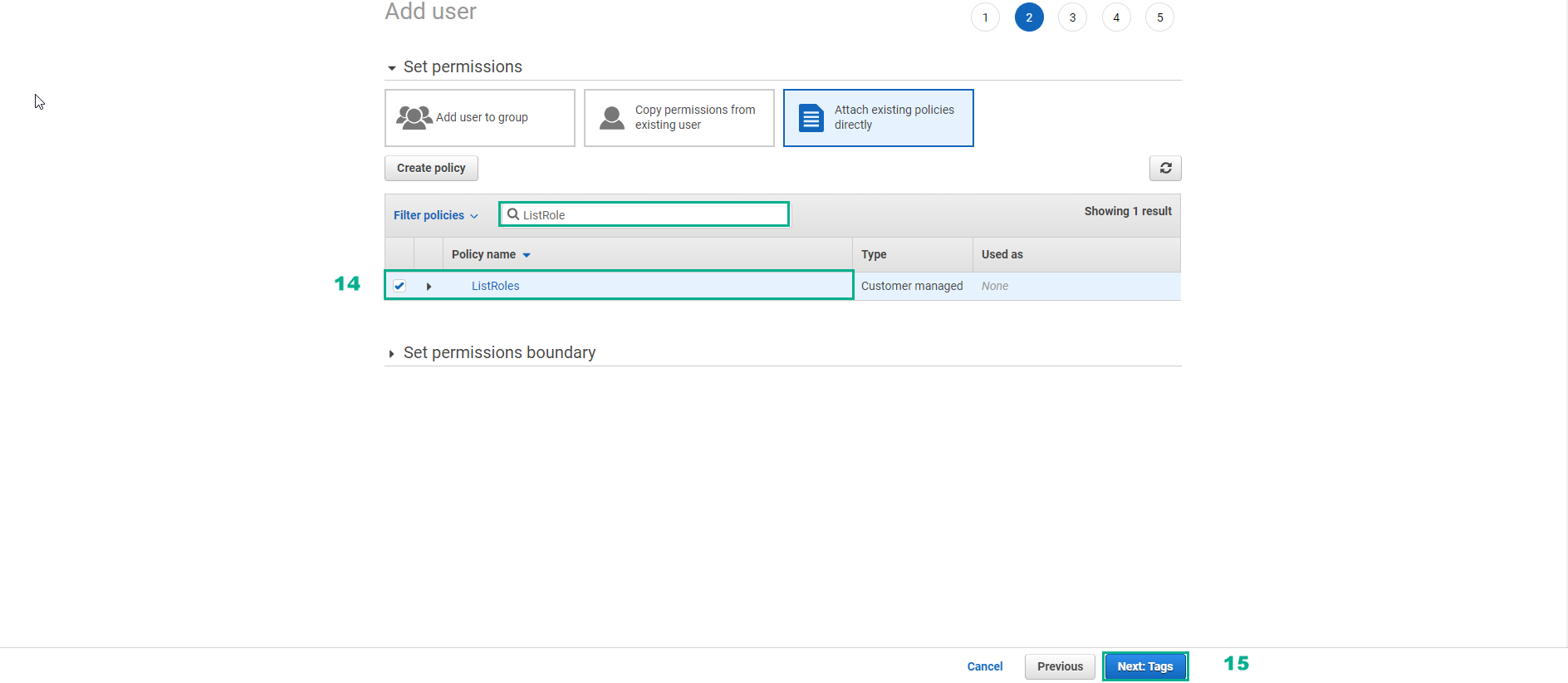This screenshot has width=1568, height=683.
Task: Open the ListRoles policy link
Action: click(x=495, y=286)
